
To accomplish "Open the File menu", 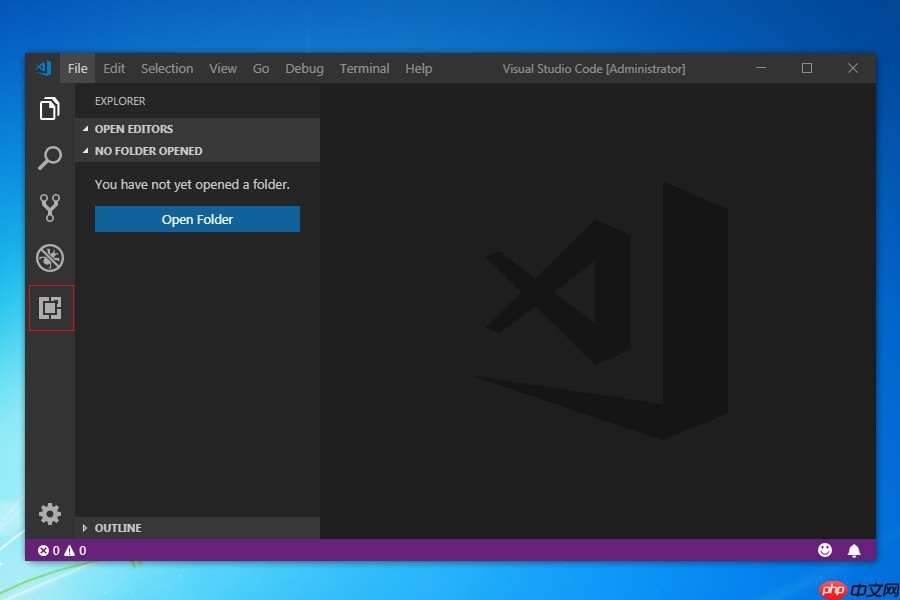I will (77, 68).
